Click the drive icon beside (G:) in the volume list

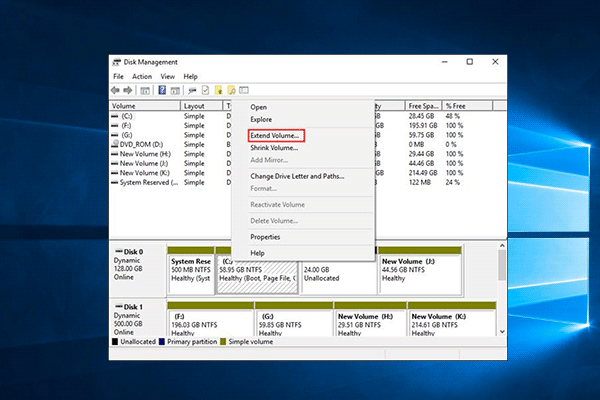pyautogui.click(x=114, y=135)
